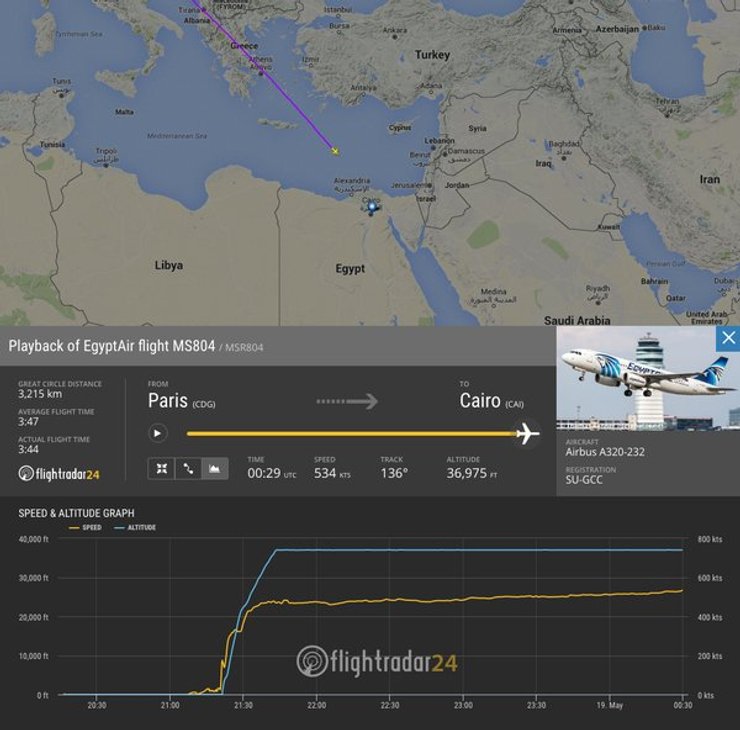Click the fit-to-map expand arrows icon

click(x=161, y=468)
